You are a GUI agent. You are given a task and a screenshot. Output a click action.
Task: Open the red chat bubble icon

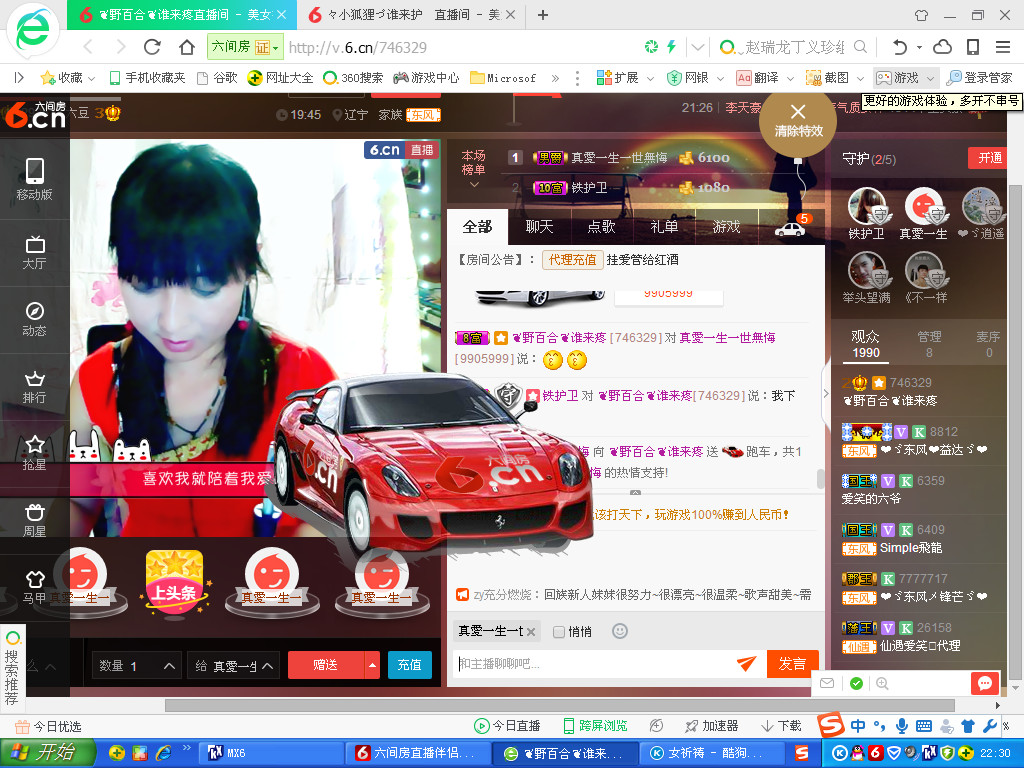coord(985,683)
